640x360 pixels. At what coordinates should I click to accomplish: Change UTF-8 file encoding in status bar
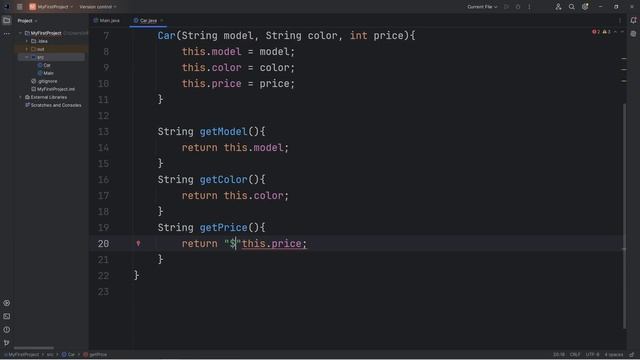[592, 355]
